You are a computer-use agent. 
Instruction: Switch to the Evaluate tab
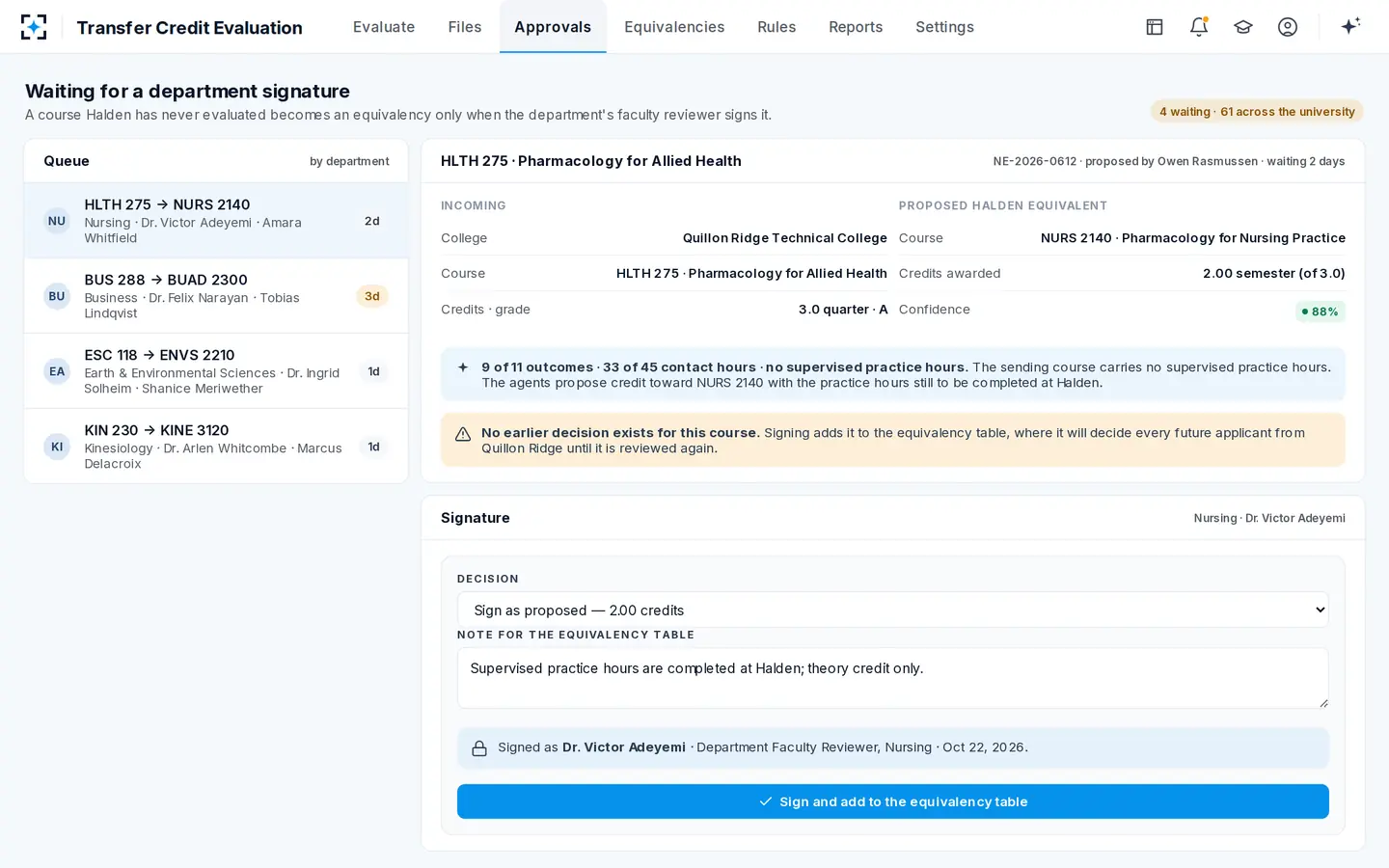tap(384, 27)
